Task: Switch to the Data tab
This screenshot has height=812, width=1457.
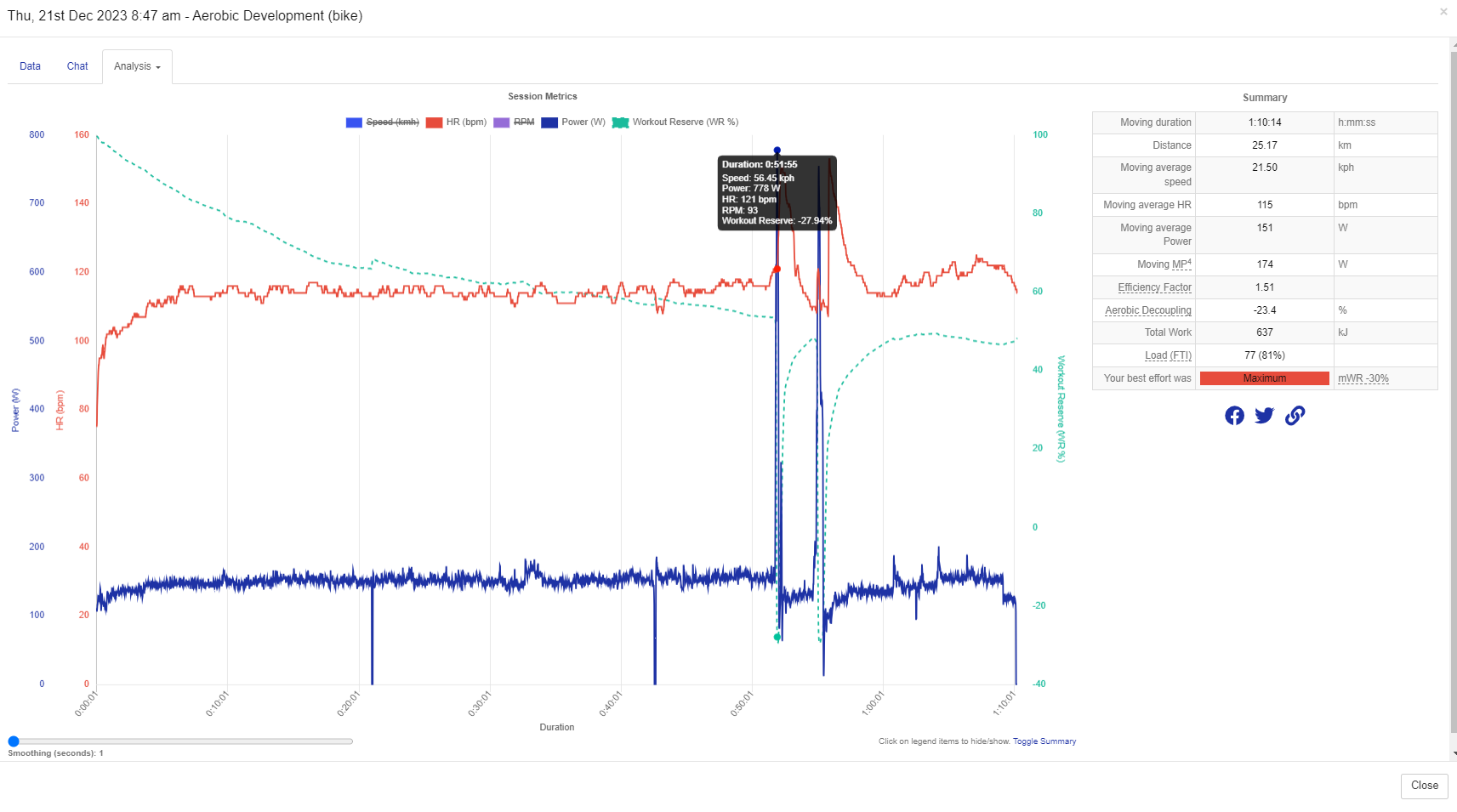Action: [31, 66]
